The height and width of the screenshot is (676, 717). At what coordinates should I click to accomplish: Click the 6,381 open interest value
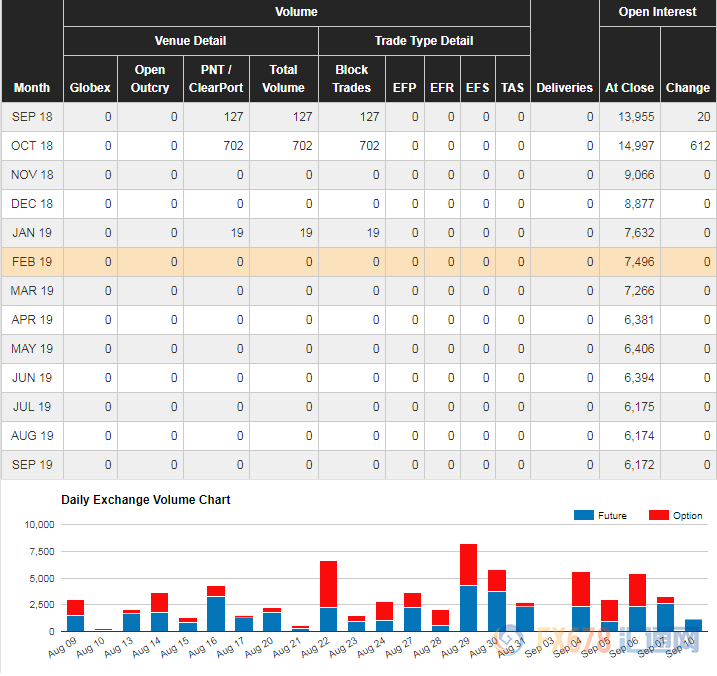[x=639, y=320]
